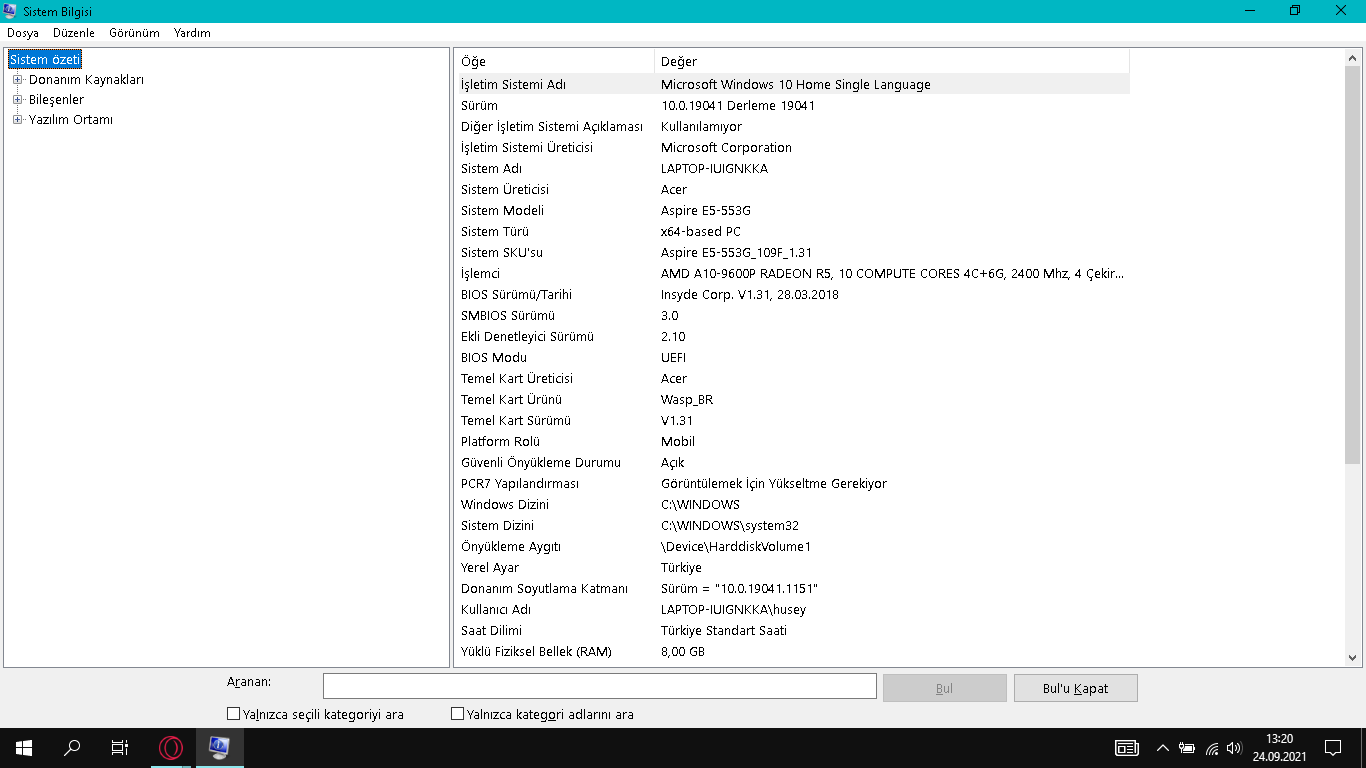This screenshot has height=768, width=1366.
Task: Launch Opera browser from taskbar
Action: (171, 748)
